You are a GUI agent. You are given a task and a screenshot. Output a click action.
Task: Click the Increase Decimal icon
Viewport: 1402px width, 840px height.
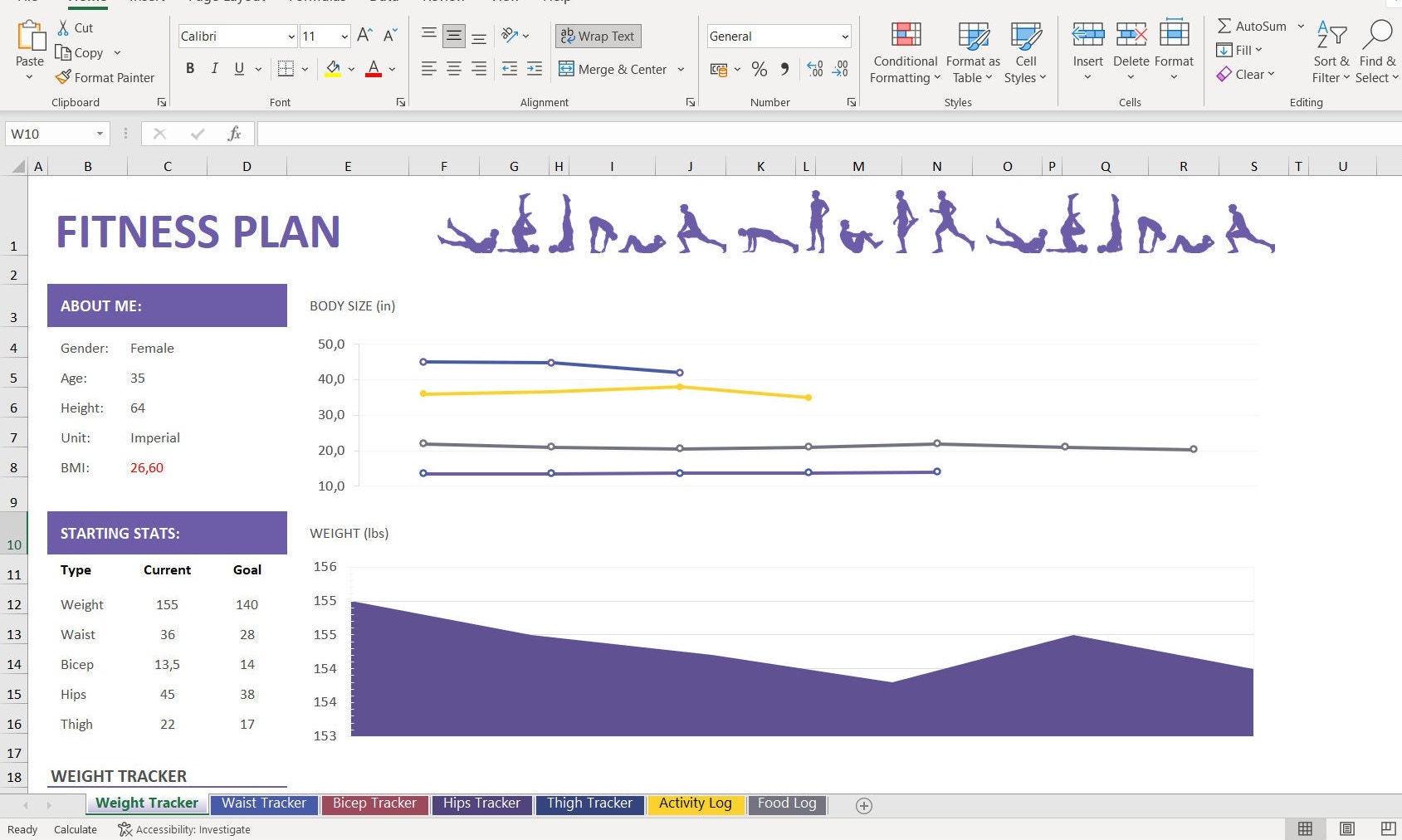click(x=814, y=70)
